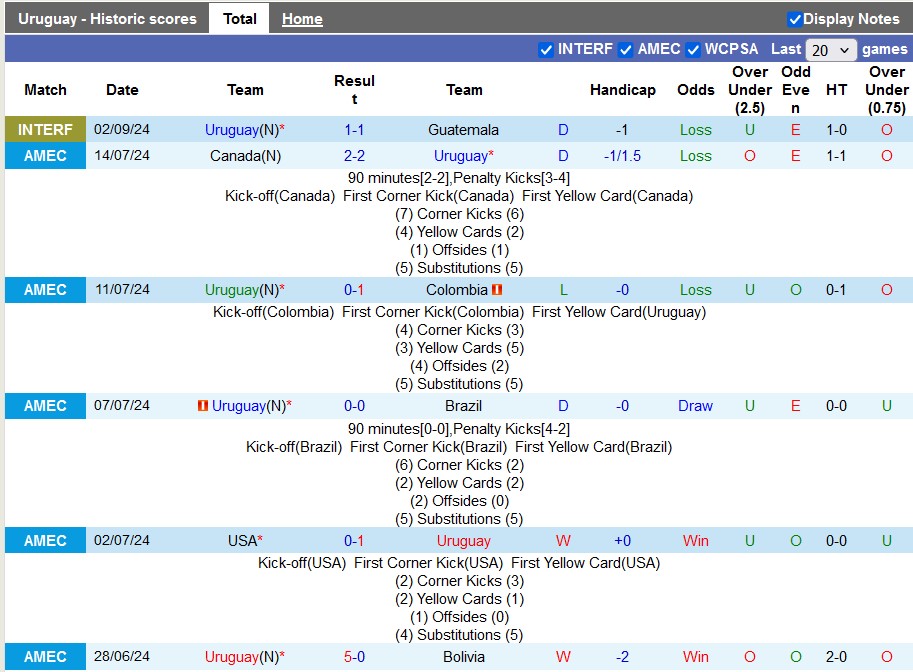Click Bolivia team name

463,657
